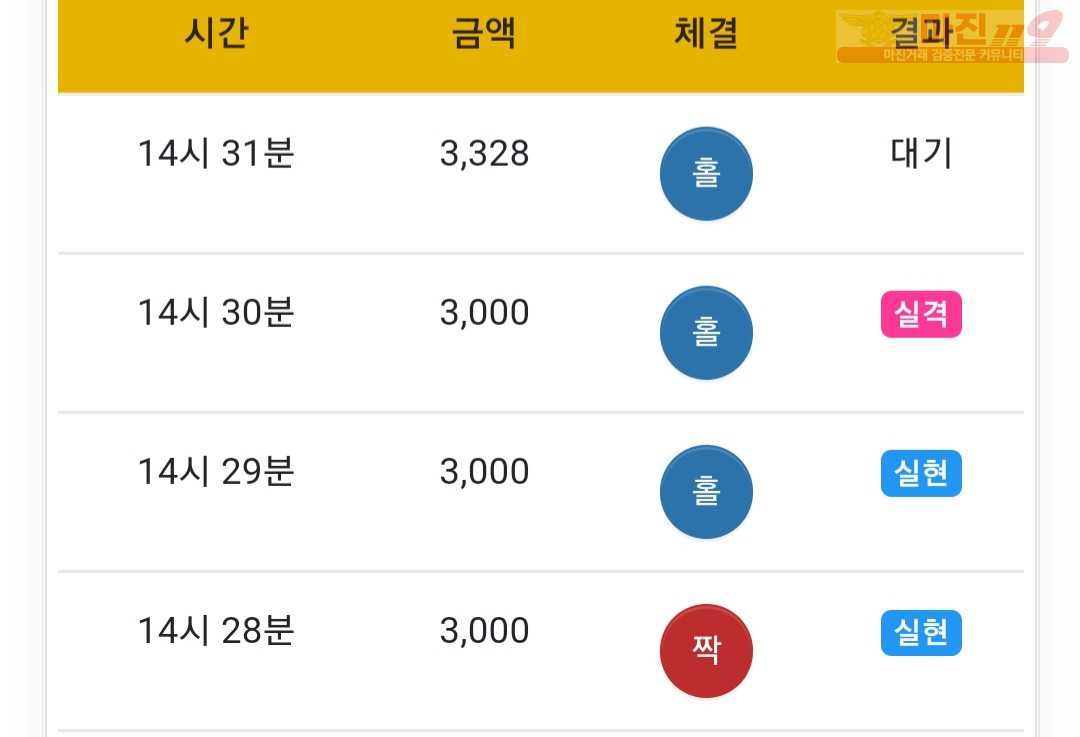Viewport: 1080px width, 737px height.
Task: Click the 3,000 amount in the 14시 30분 row
Action: [484, 312]
